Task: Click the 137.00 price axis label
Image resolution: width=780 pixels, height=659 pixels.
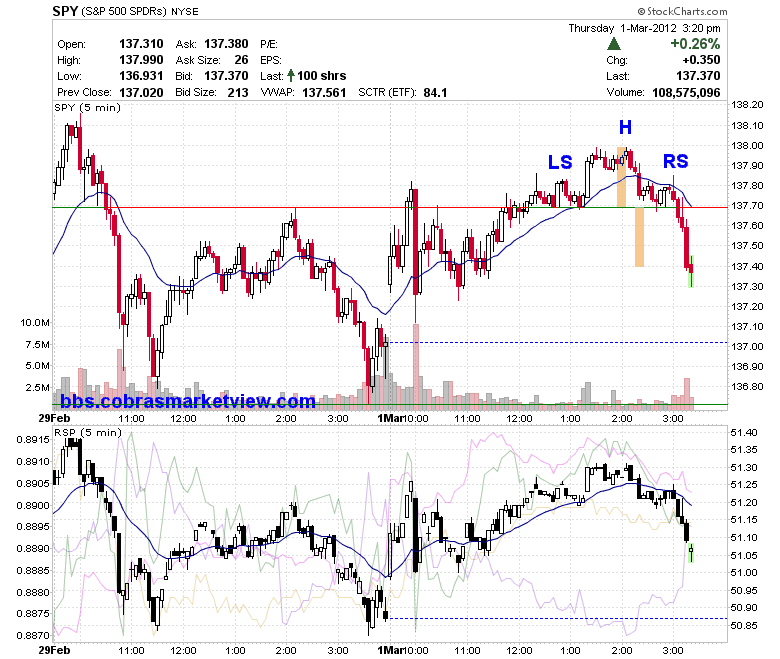Action: tap(747, 346)
